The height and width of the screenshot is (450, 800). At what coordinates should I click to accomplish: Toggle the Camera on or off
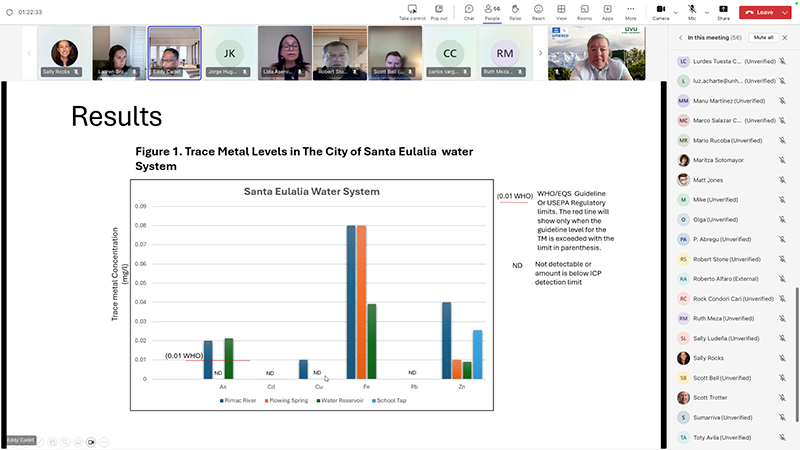point(659,11)
